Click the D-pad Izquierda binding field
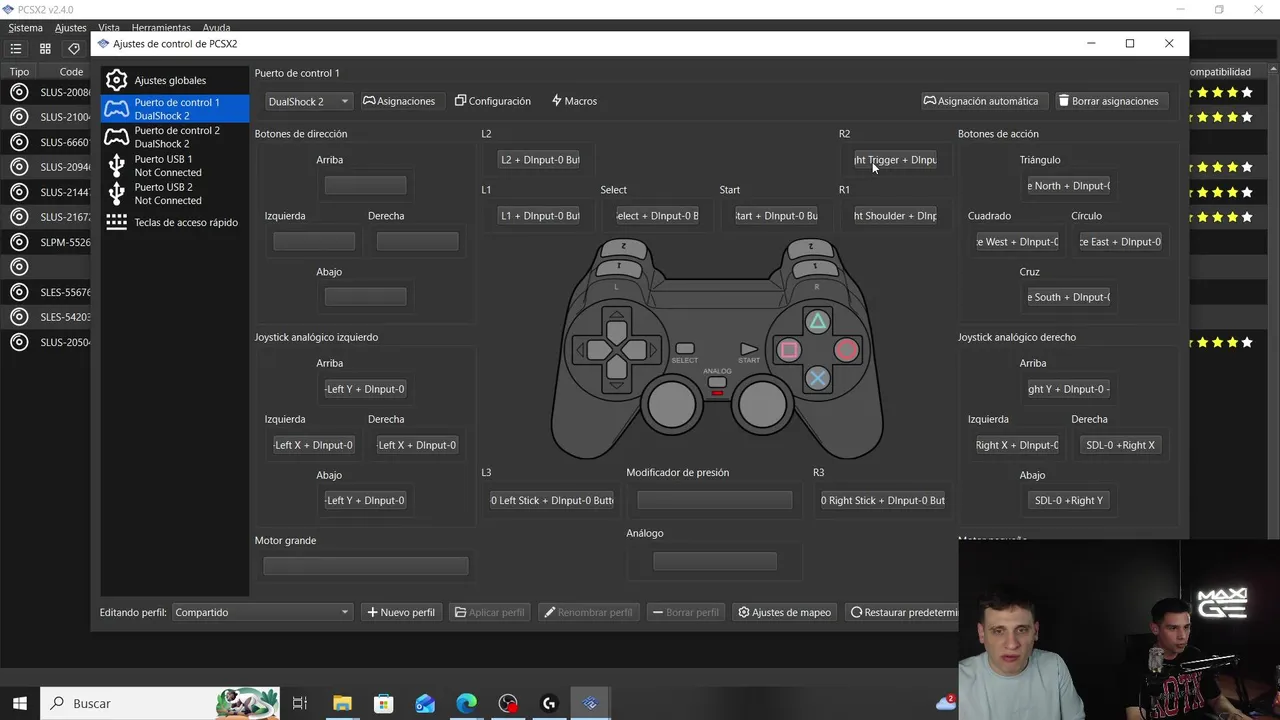 tap(314, 241)
